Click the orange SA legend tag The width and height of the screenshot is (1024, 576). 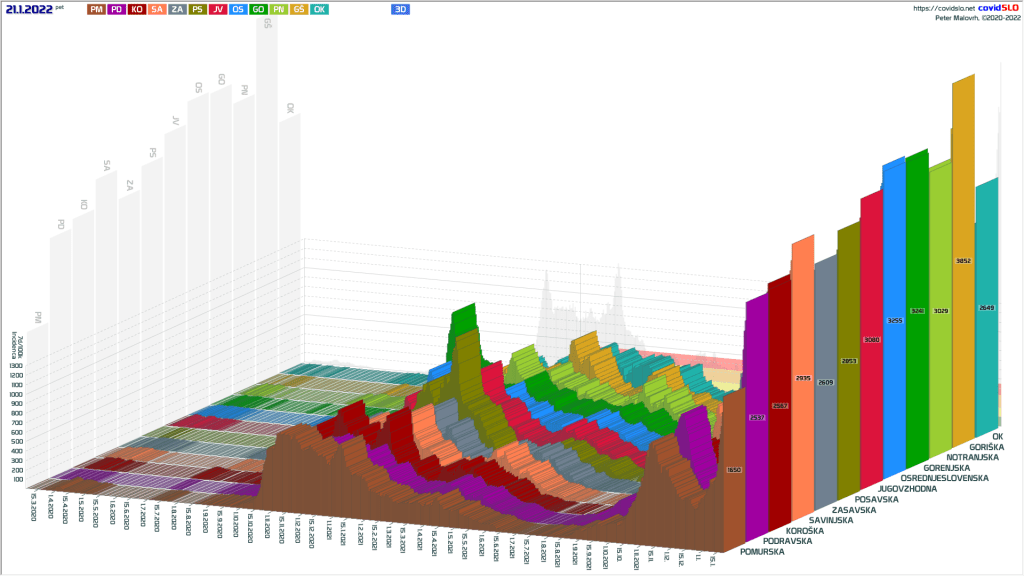point(157,9)
